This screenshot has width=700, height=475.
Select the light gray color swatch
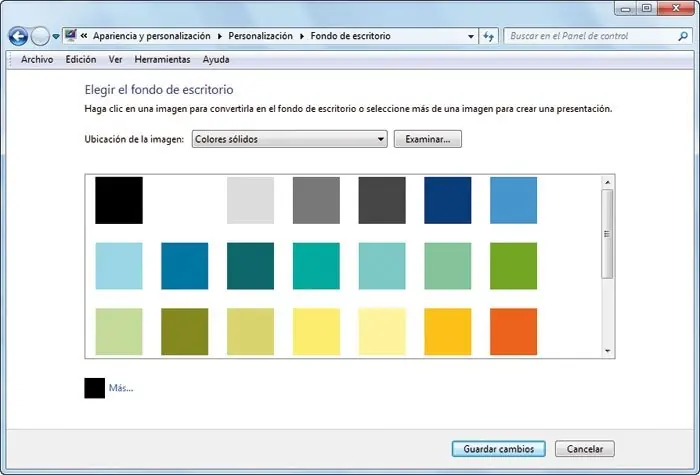[250, 200]
